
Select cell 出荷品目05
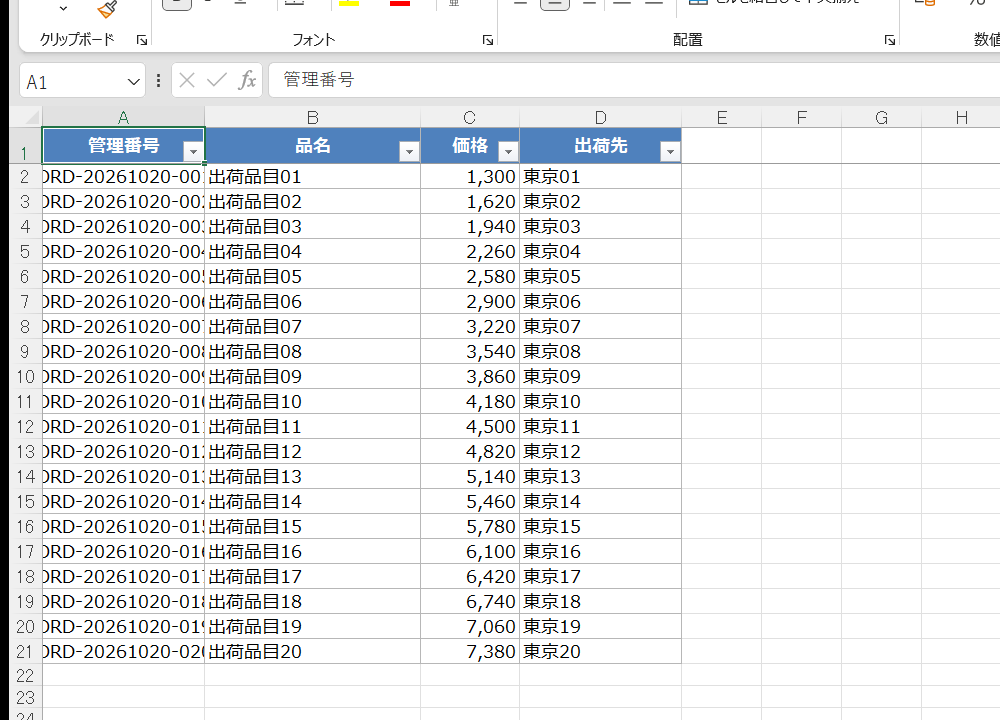click(x=312, y=277)
